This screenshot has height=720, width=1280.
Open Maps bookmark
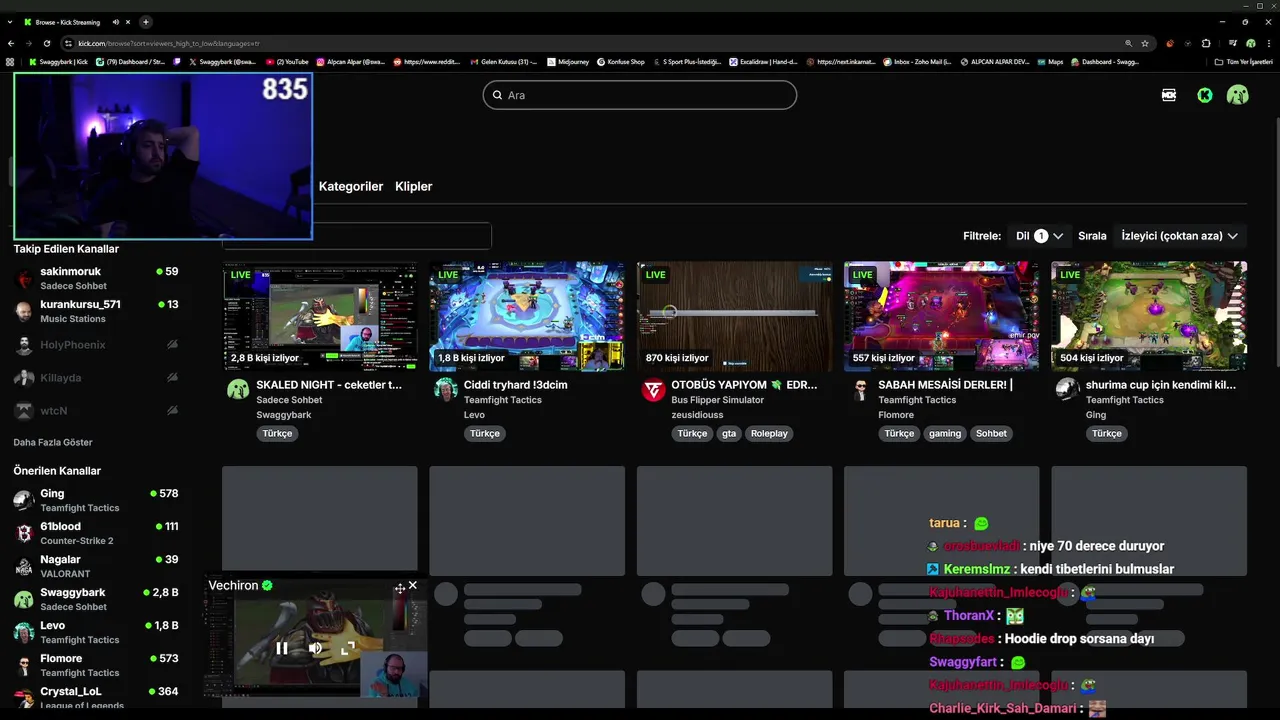click(1050, 62)
